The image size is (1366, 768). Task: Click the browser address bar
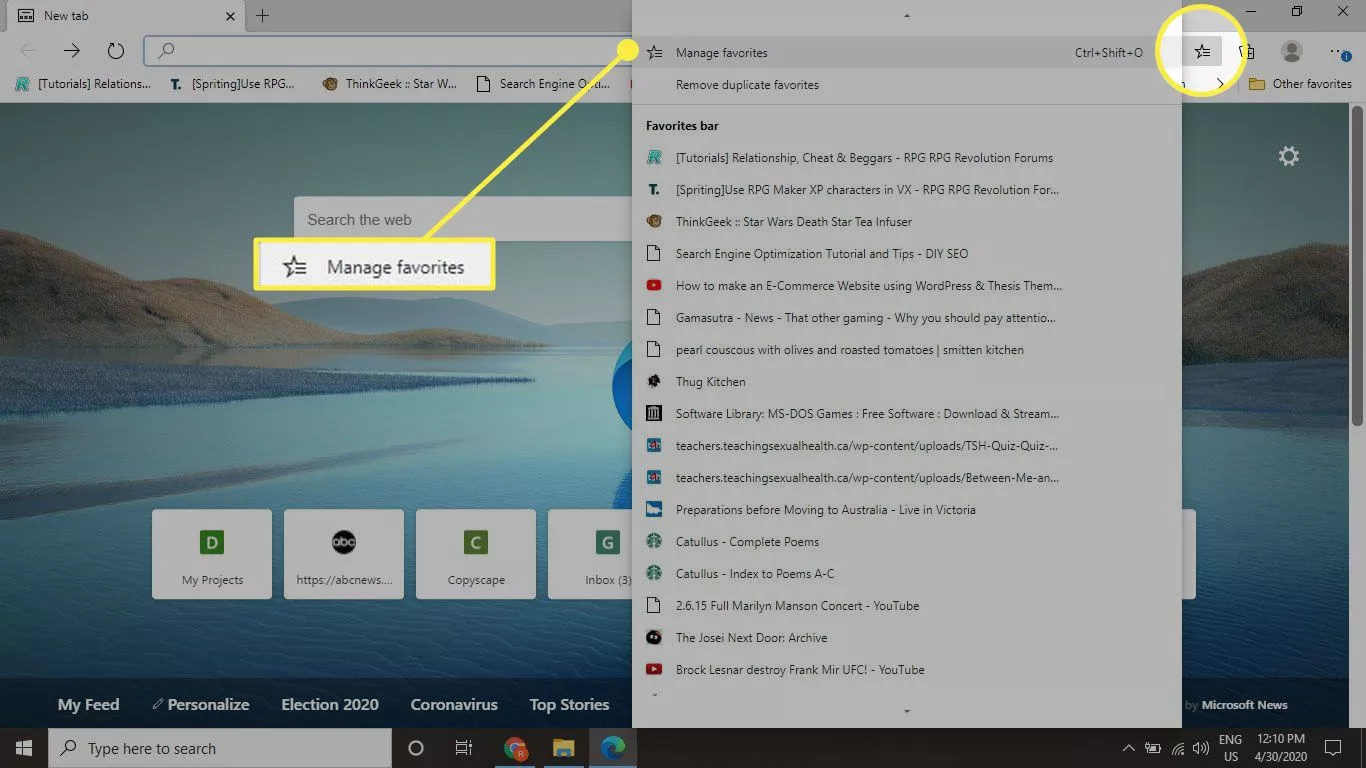point(390,50)
